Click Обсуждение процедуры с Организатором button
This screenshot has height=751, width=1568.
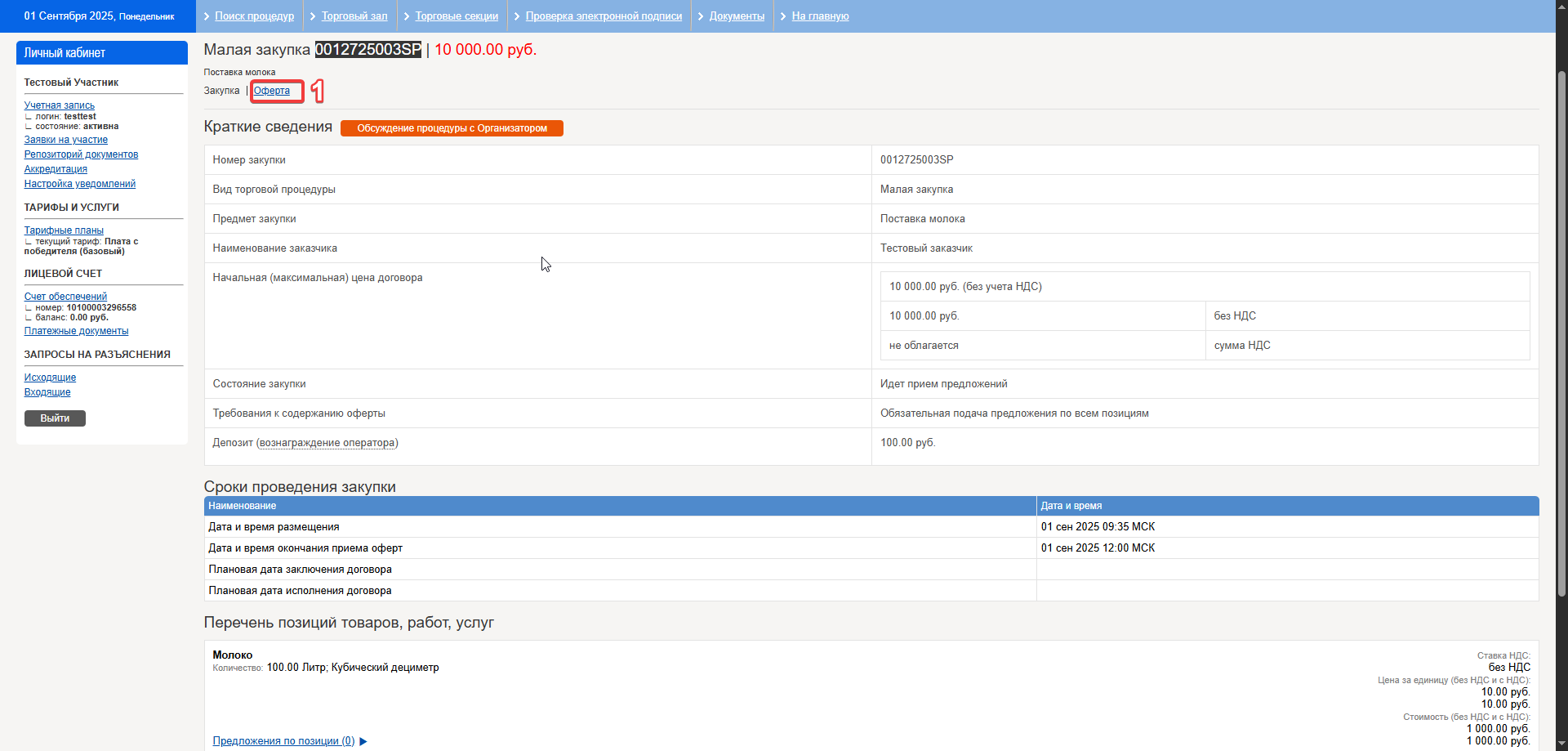pyautogui.click(x=452, y=128)
